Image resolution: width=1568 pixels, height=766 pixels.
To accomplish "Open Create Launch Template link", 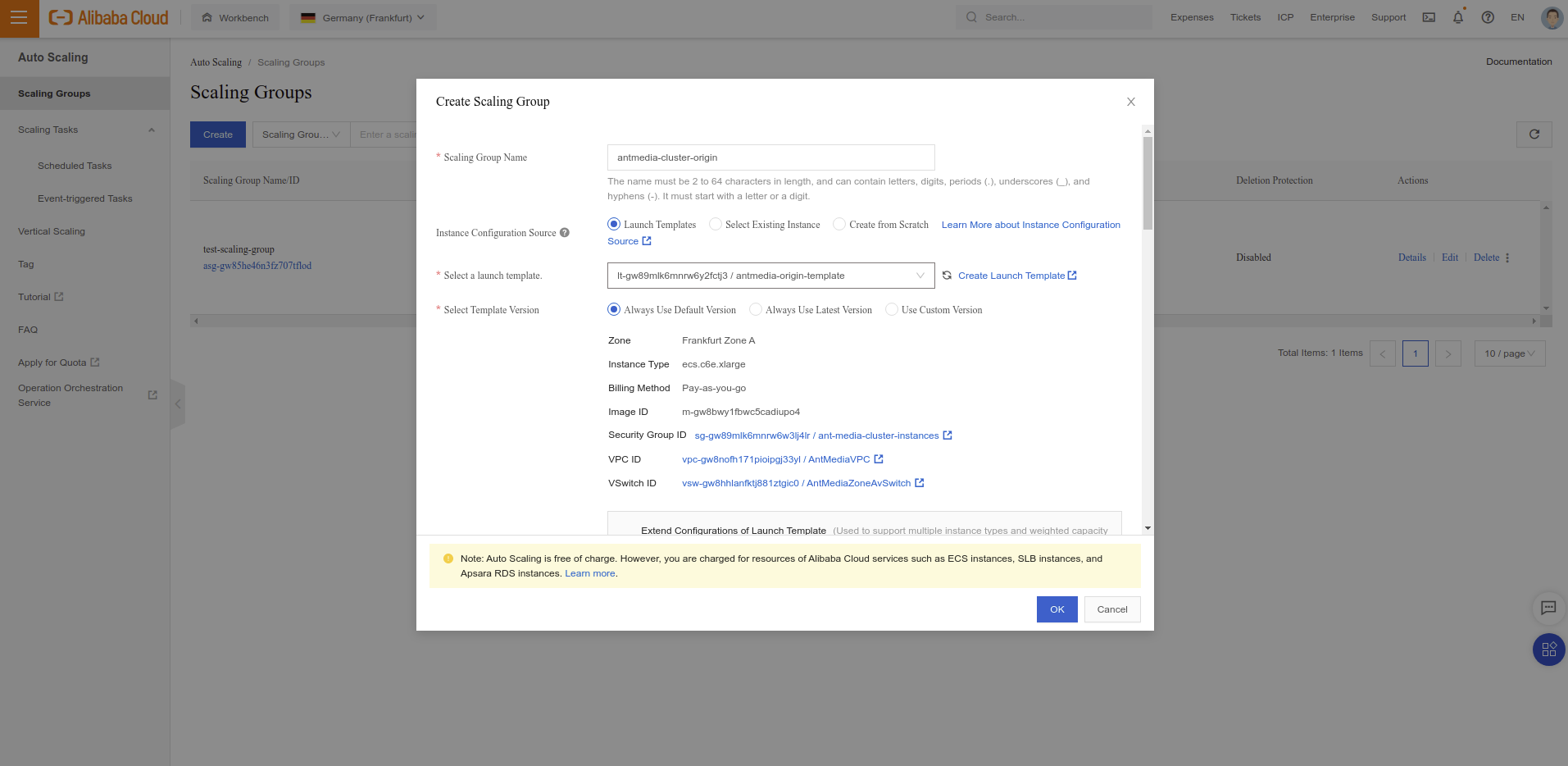I will tap(1017, 276).
